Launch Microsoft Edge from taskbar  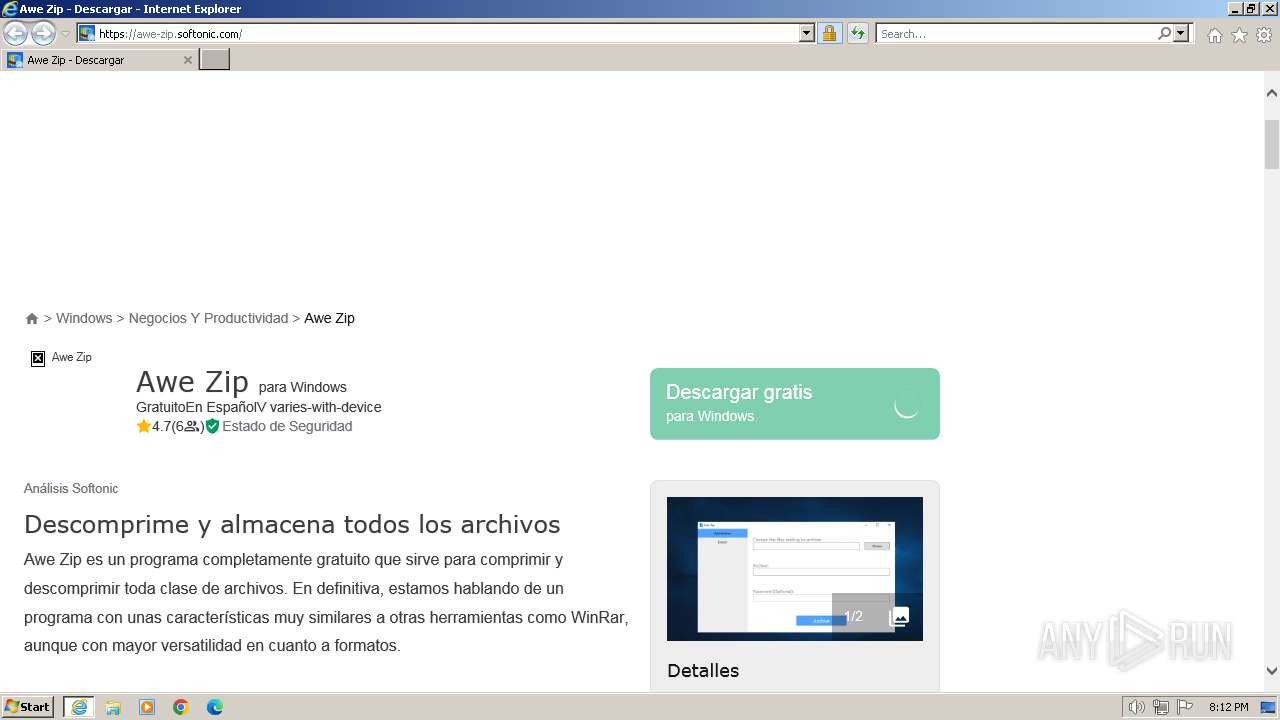tap(215, 707)
